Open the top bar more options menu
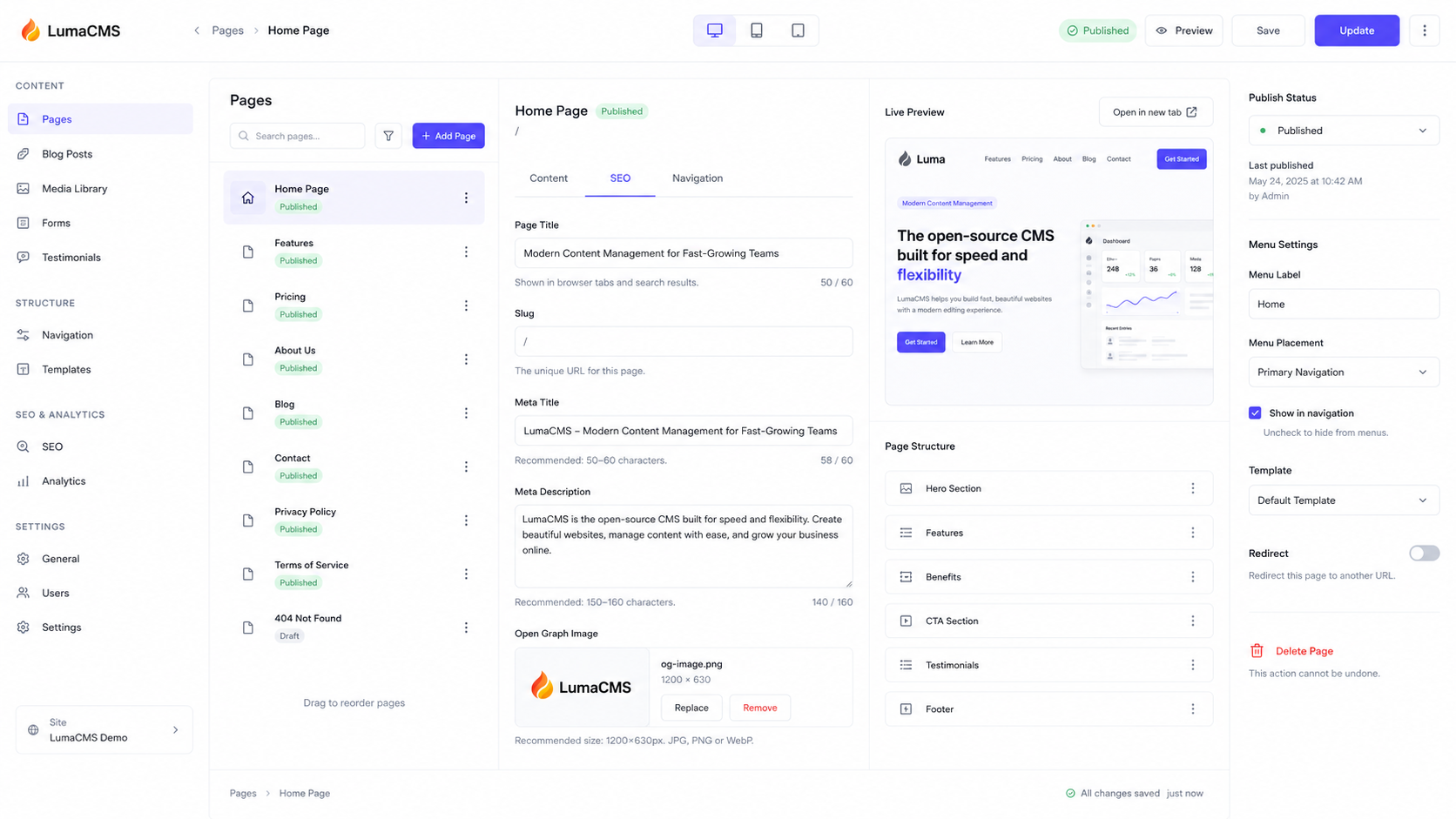 point(1425,30)
